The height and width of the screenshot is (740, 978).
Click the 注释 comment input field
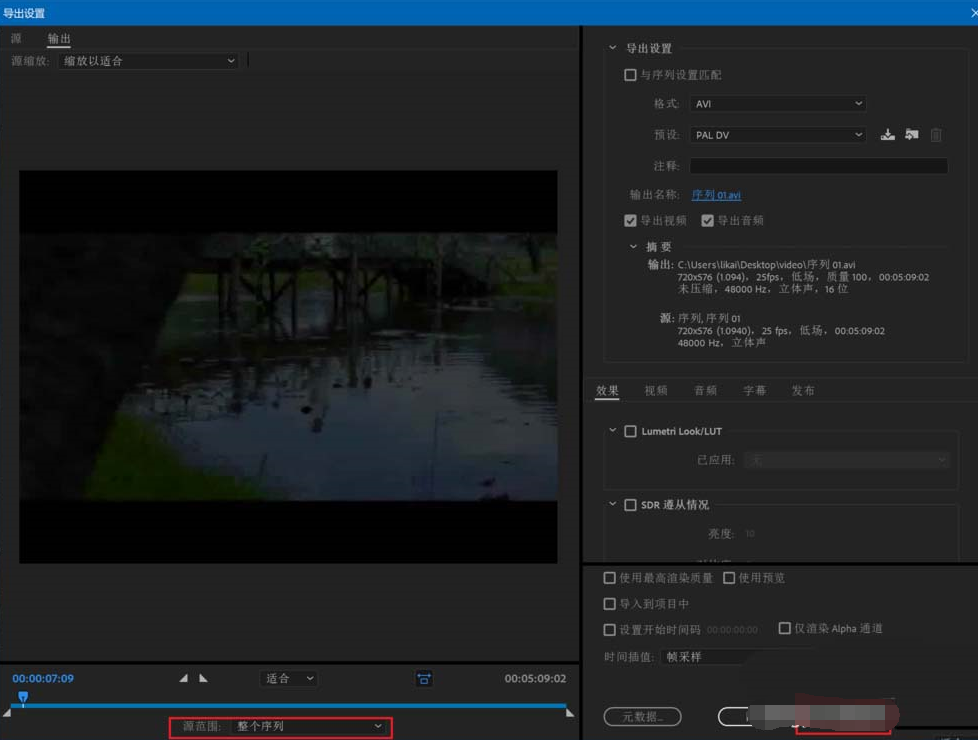click(818, 165)
